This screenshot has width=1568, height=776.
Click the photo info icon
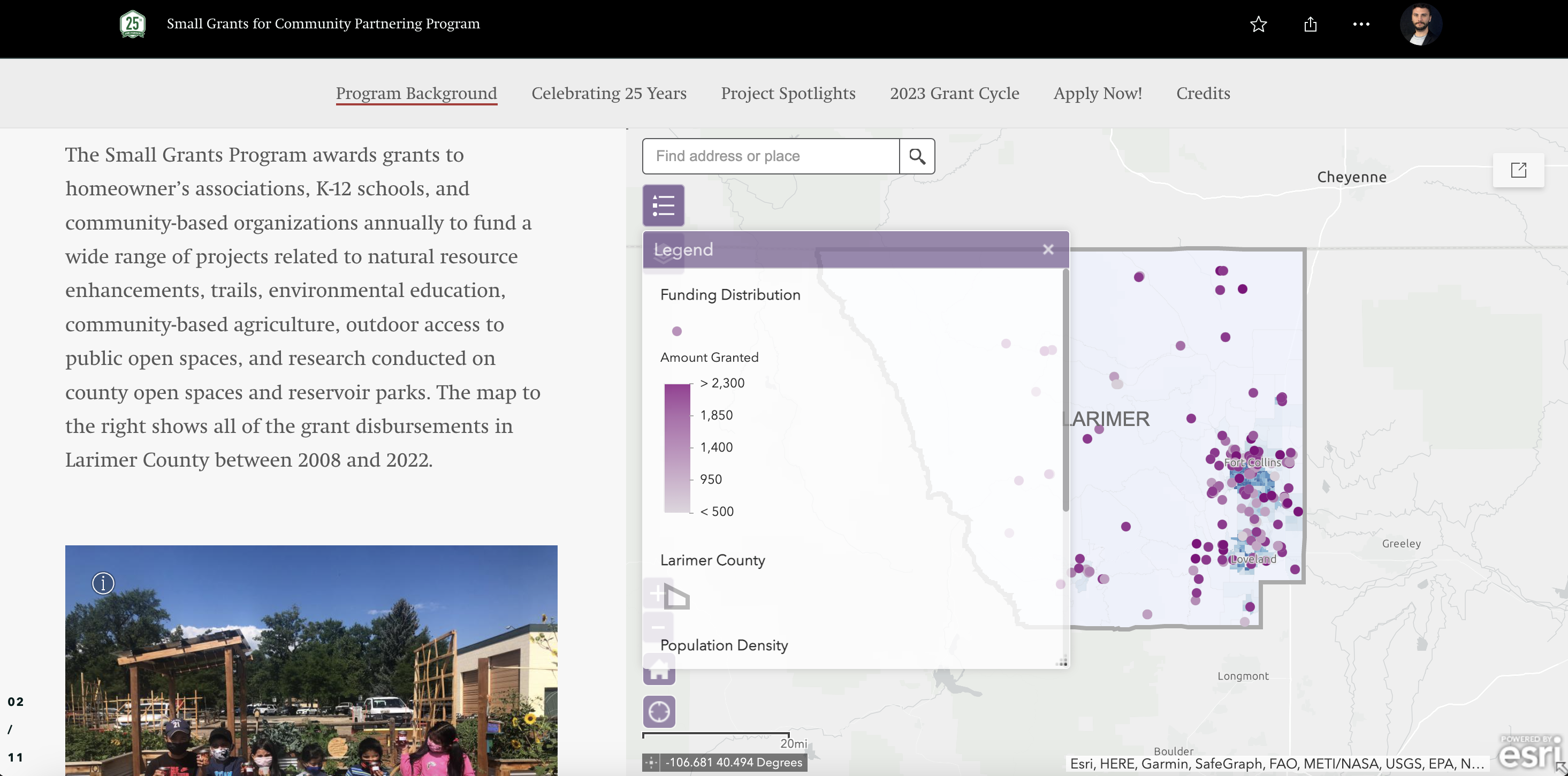pos(103,583)
